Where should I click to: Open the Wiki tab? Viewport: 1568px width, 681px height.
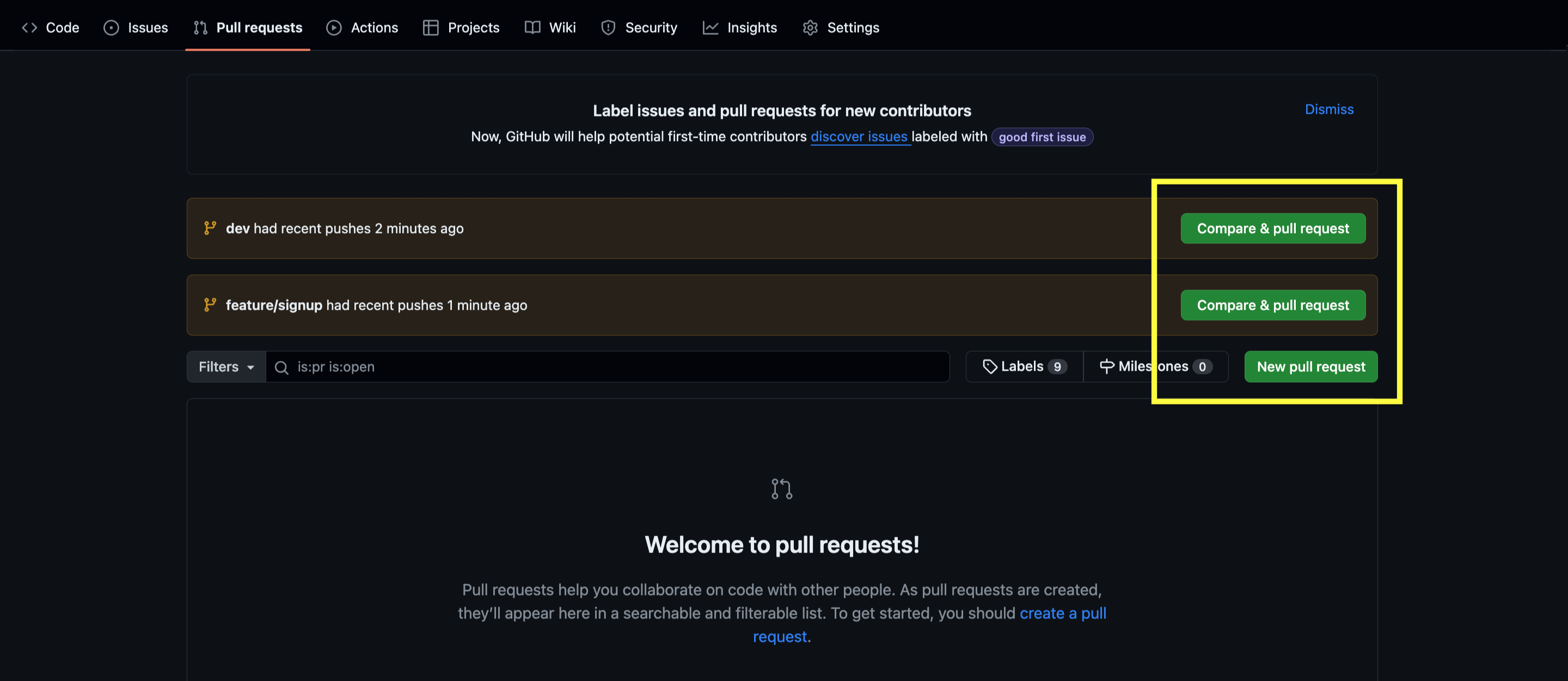550,27
